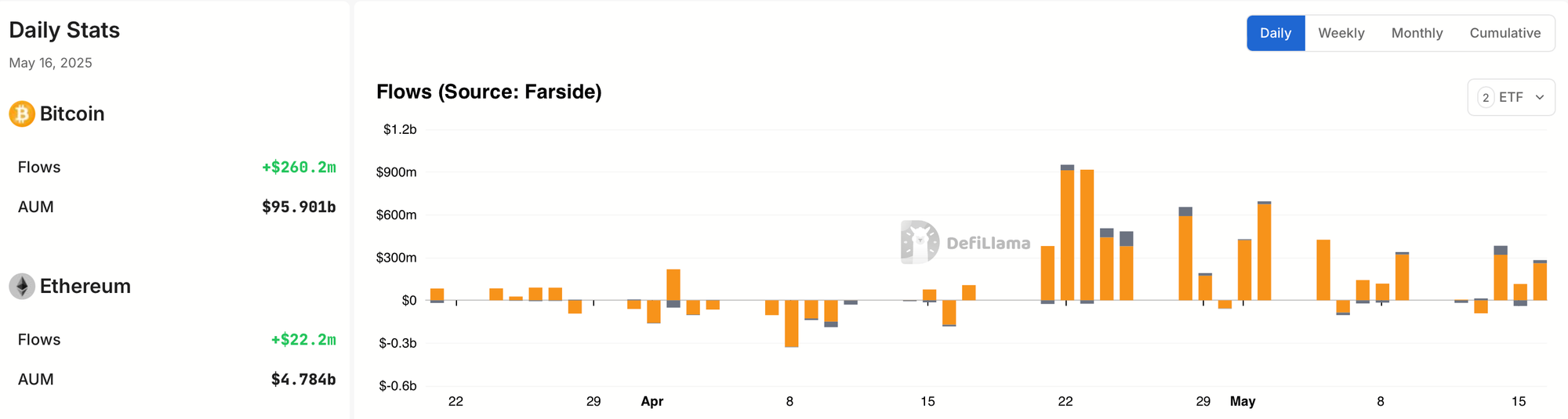Choose the Monthly flows view

coord(1417,33)
